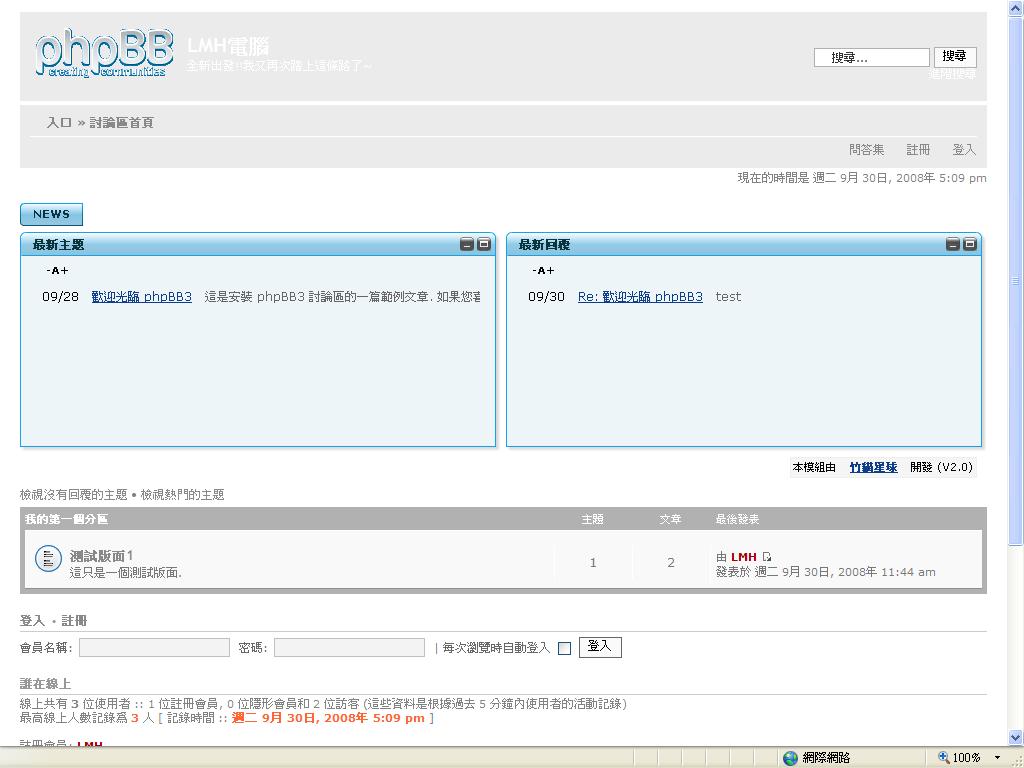Open the 進階搜尋 advanced search link
The width and height of the screenshot is (1024, 768).
tap(953, 74)
